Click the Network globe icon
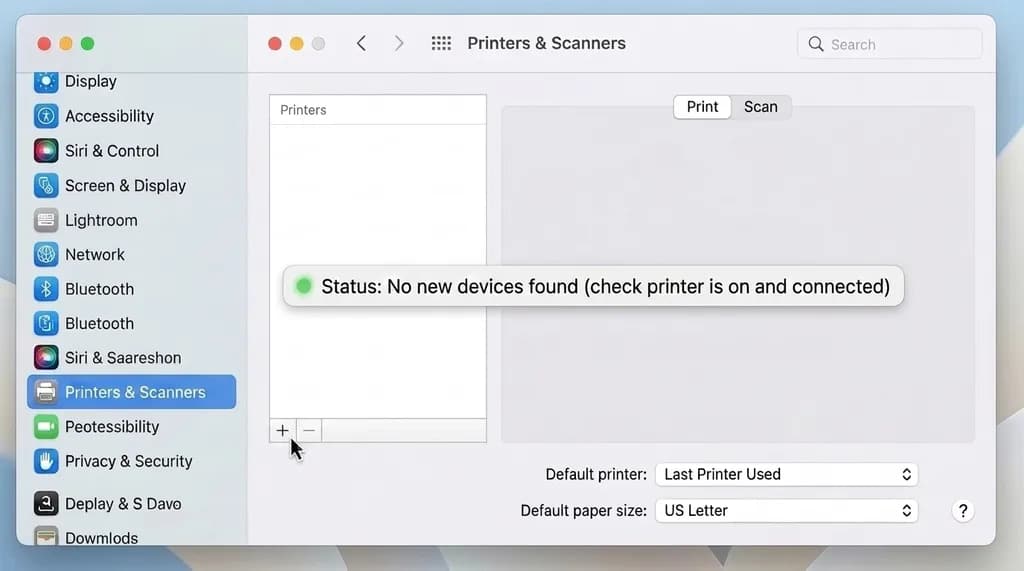Viewport: 1024px width, 571px height. (46, 254)
